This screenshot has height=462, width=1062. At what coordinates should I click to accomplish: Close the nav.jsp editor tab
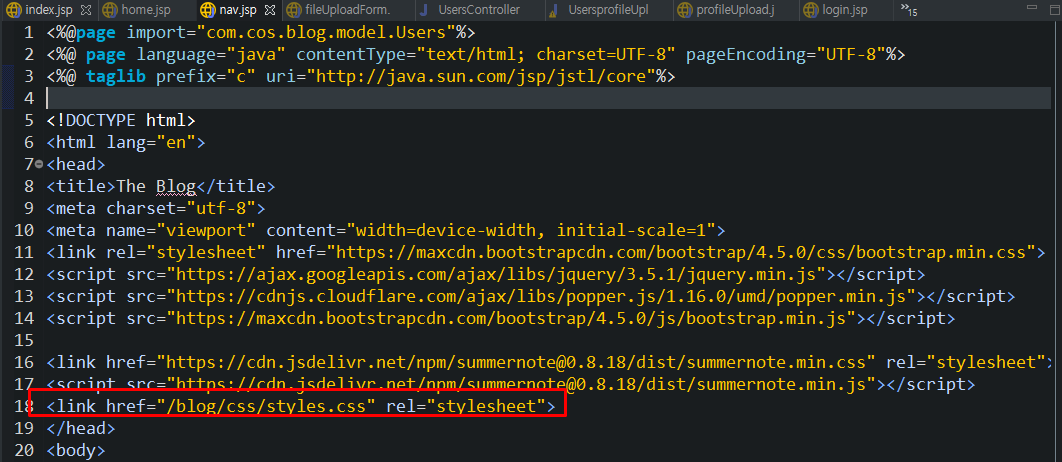(270, 10)
